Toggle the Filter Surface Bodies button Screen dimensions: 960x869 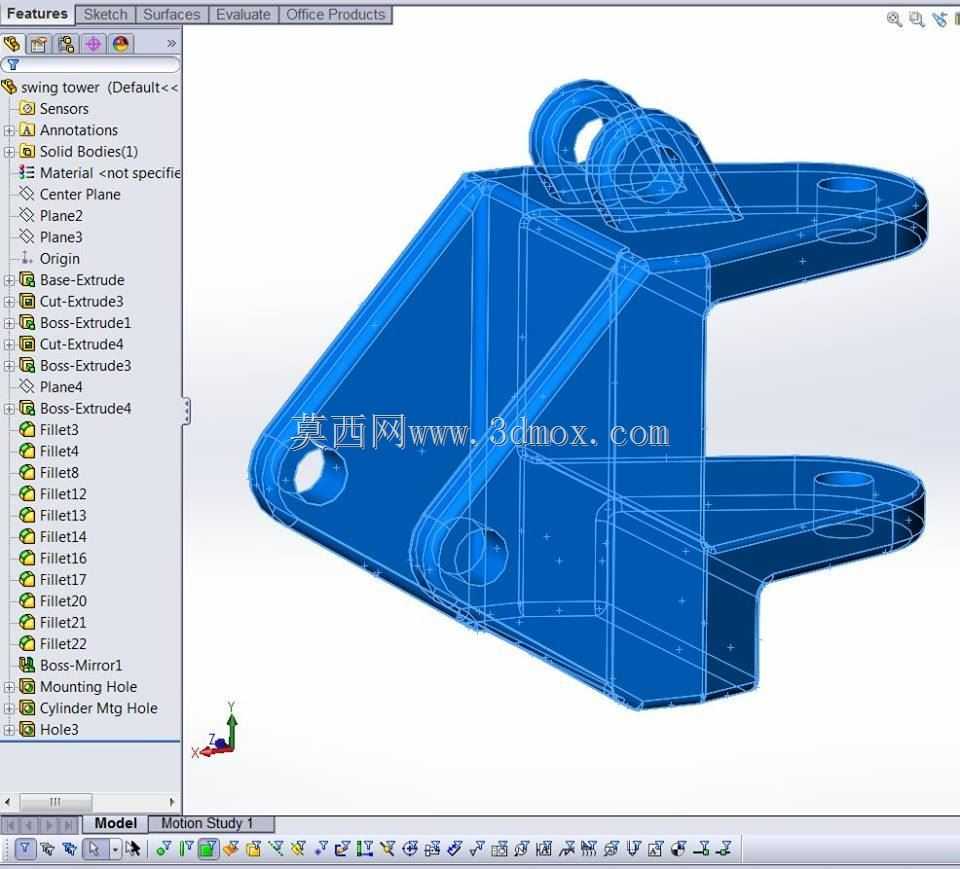coord(231,849)
